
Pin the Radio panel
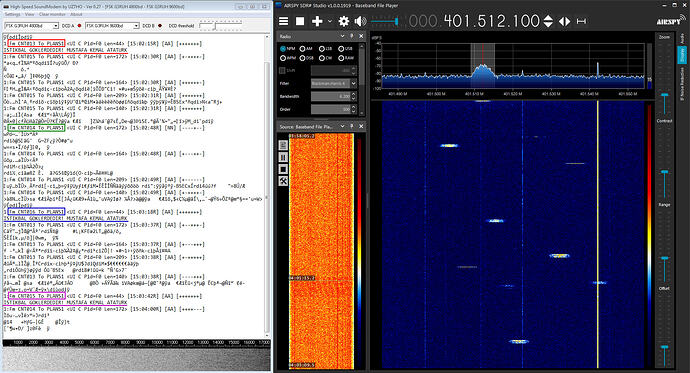pyautogui.click(x=352, y=36)
